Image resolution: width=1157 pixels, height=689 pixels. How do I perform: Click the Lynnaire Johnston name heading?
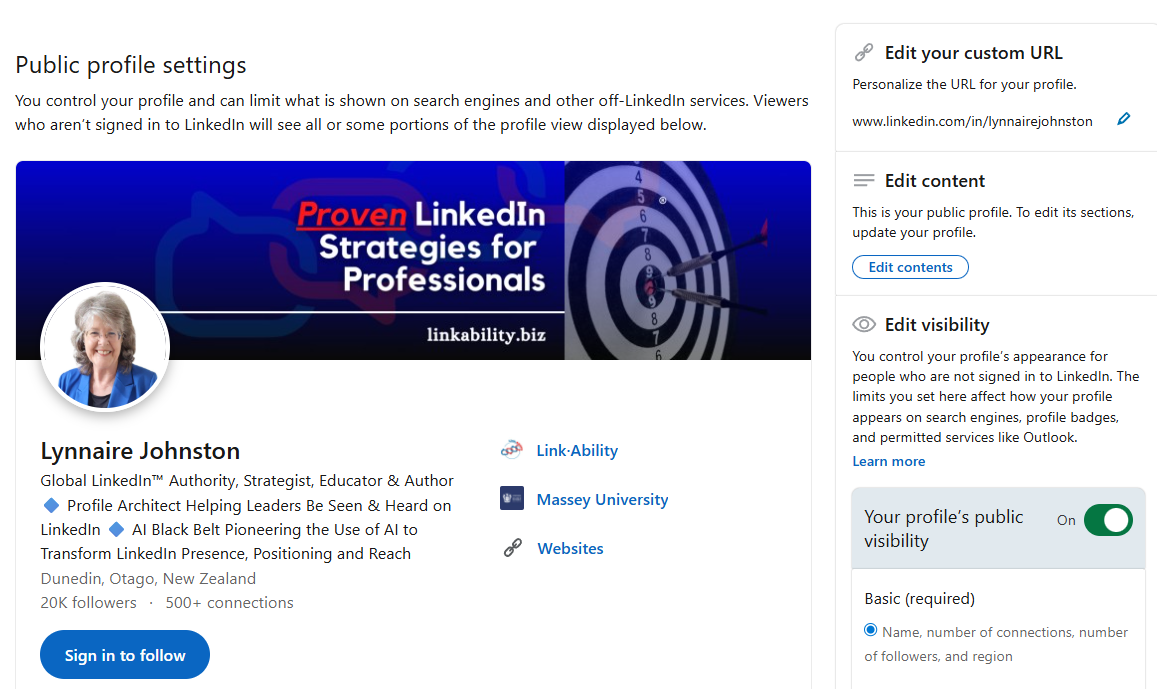click(x=140, y=451)
